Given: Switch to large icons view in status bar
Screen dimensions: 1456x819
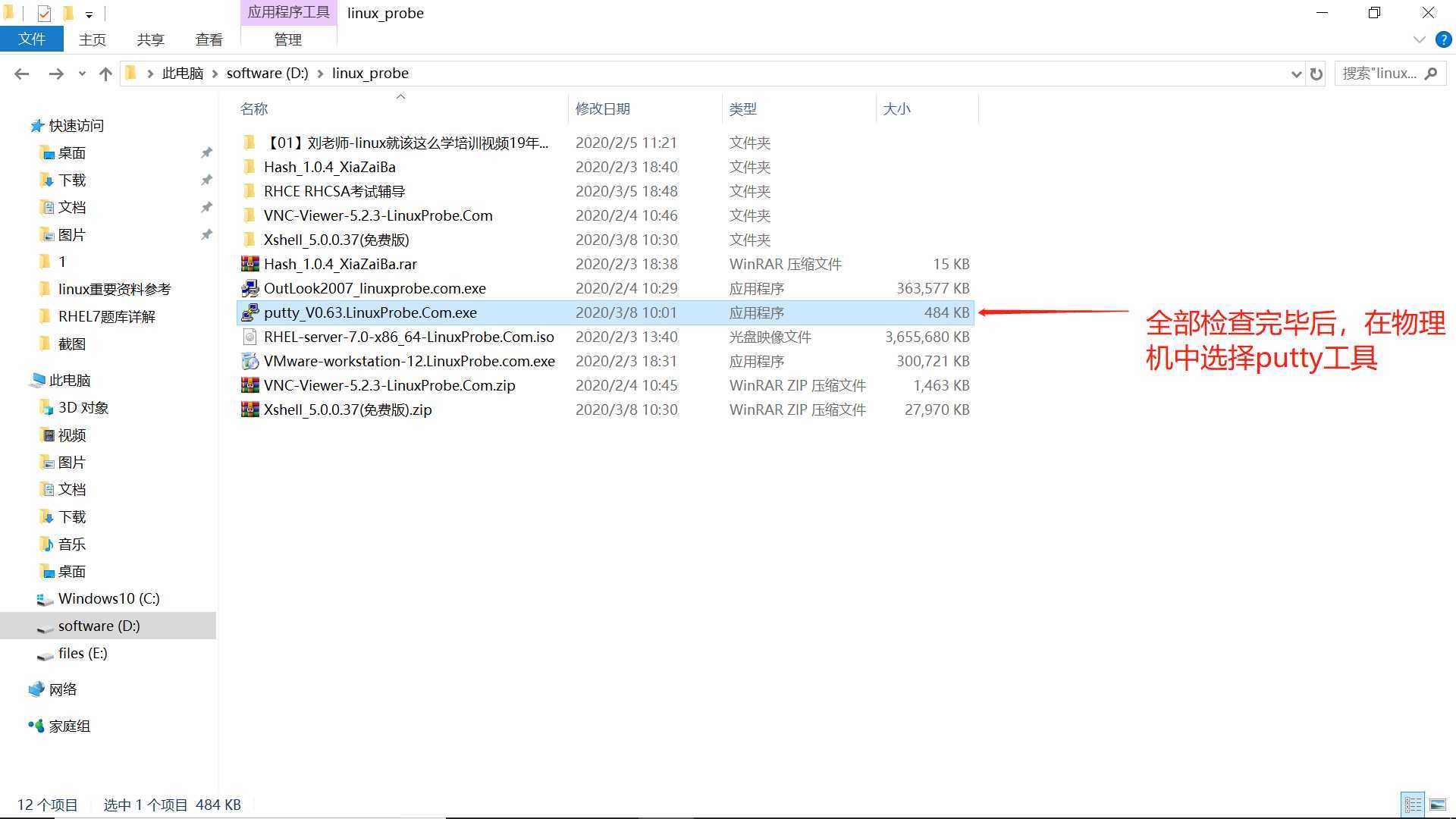Looking at the screenshot, I should [1437, 805].
